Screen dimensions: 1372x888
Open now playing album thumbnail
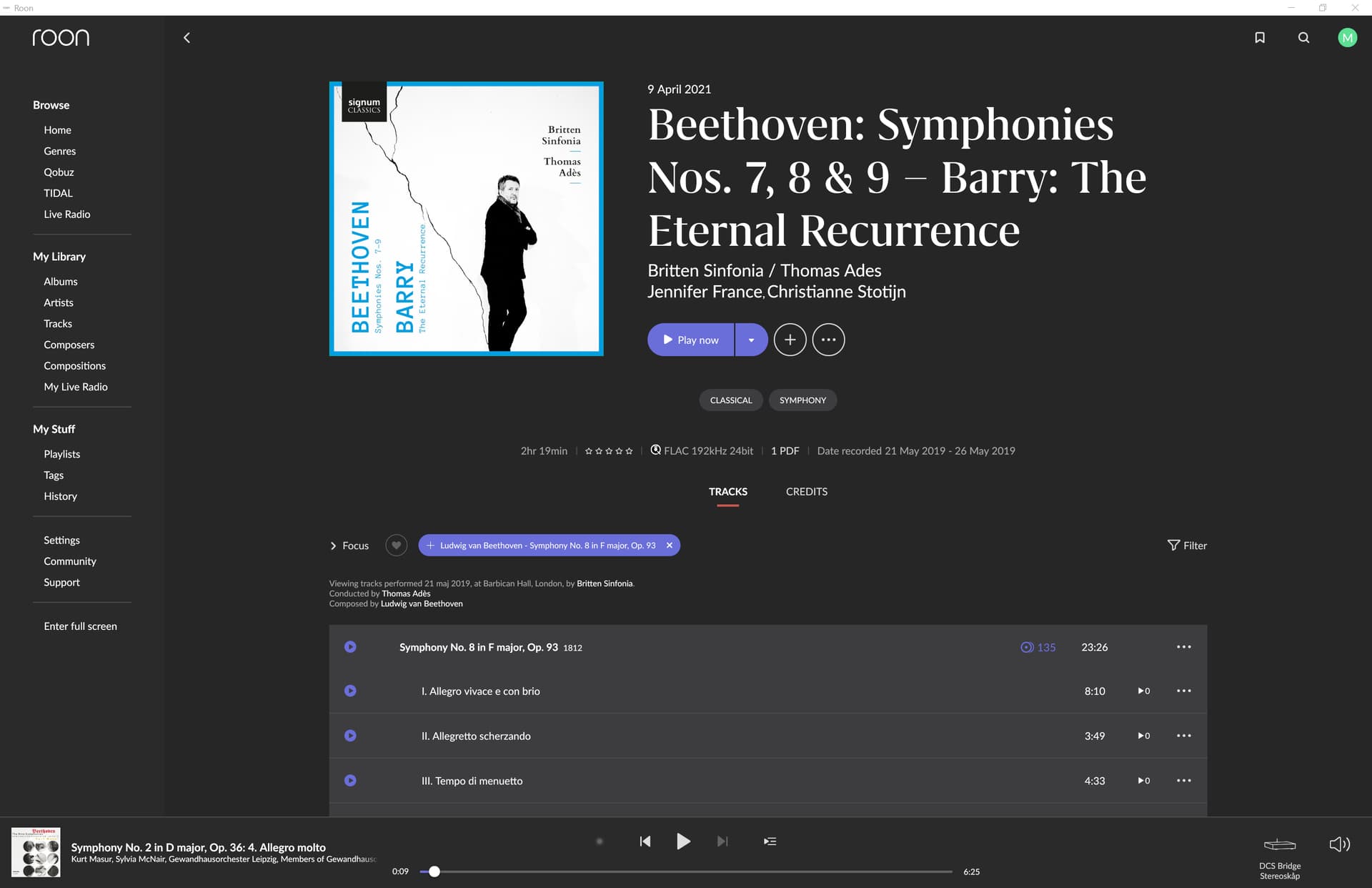point(36,852)
